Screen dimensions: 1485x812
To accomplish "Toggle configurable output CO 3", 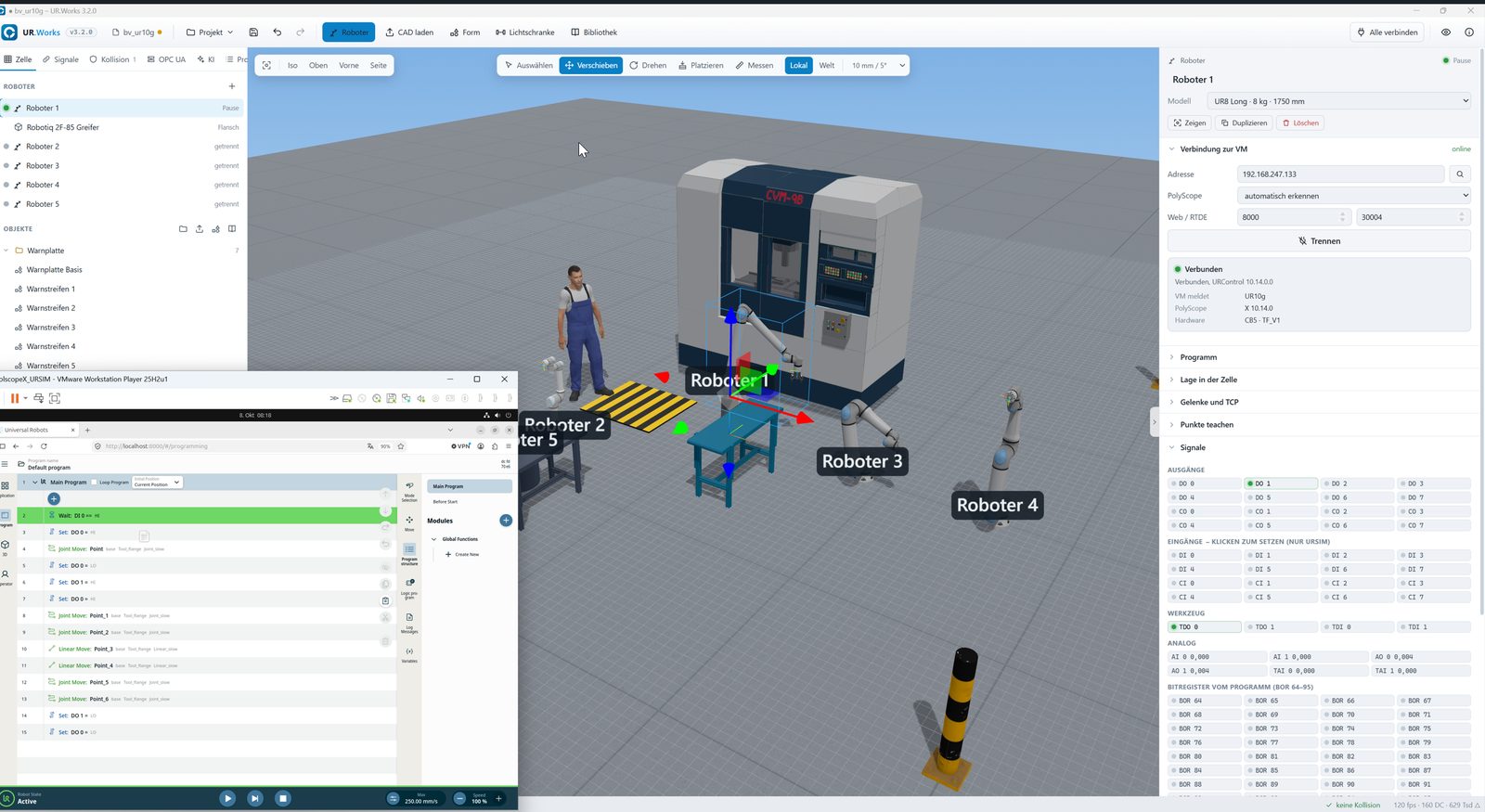I will pos(1433,511).
